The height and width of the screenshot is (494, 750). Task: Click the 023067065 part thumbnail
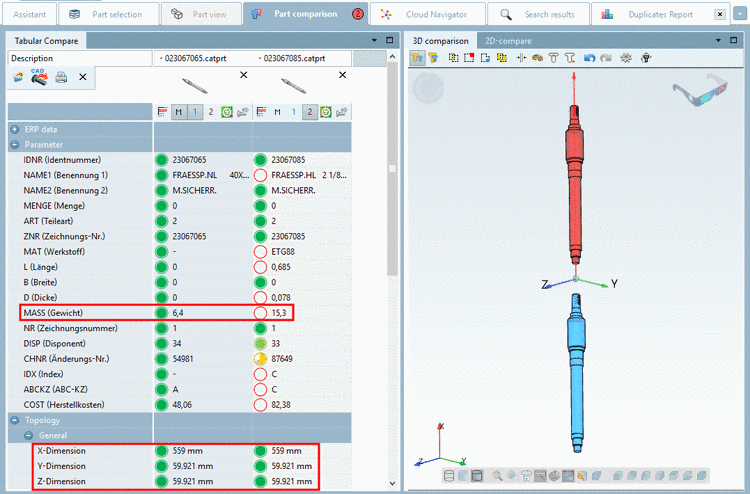(195, 86)
